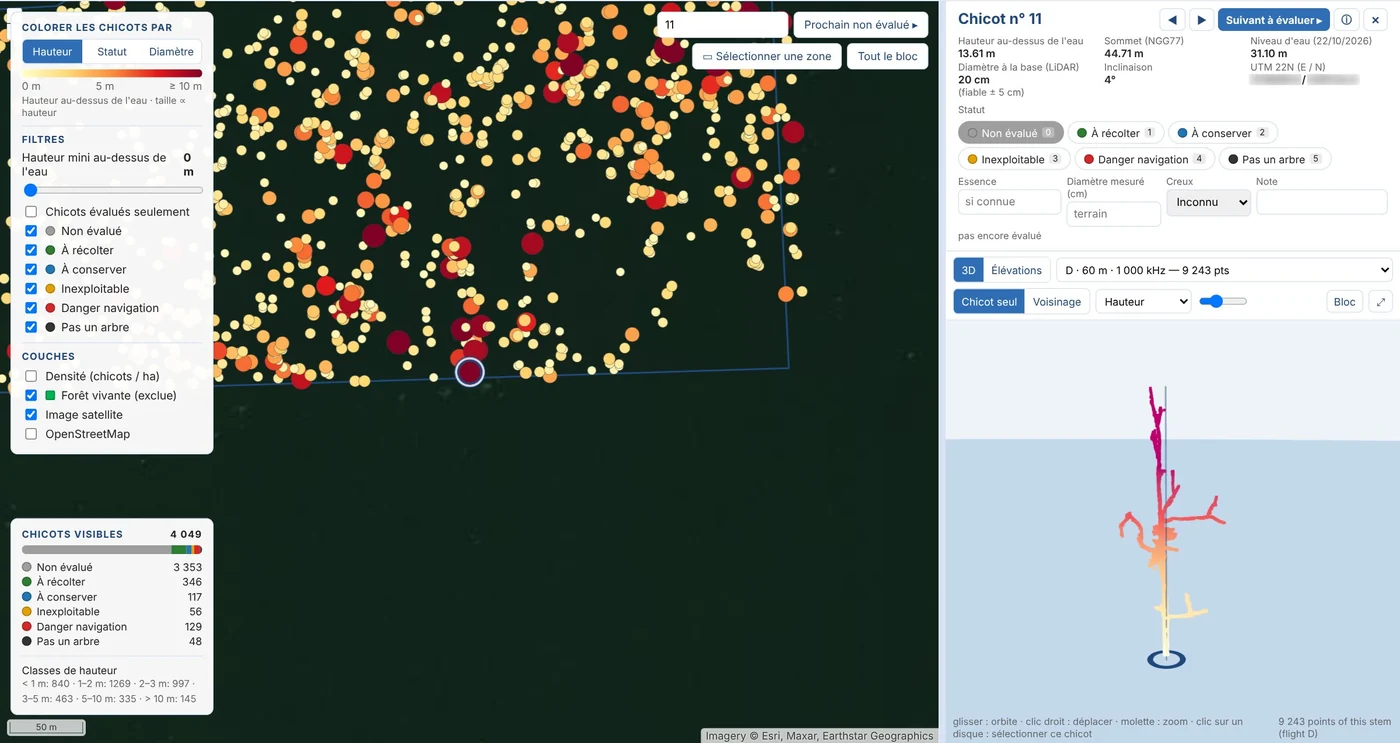Open the 3D point coloring 'Hauteur' dropdown
Viewport: 1400px width, 743px height.
pyautogui.click(x=1143, y=302)
